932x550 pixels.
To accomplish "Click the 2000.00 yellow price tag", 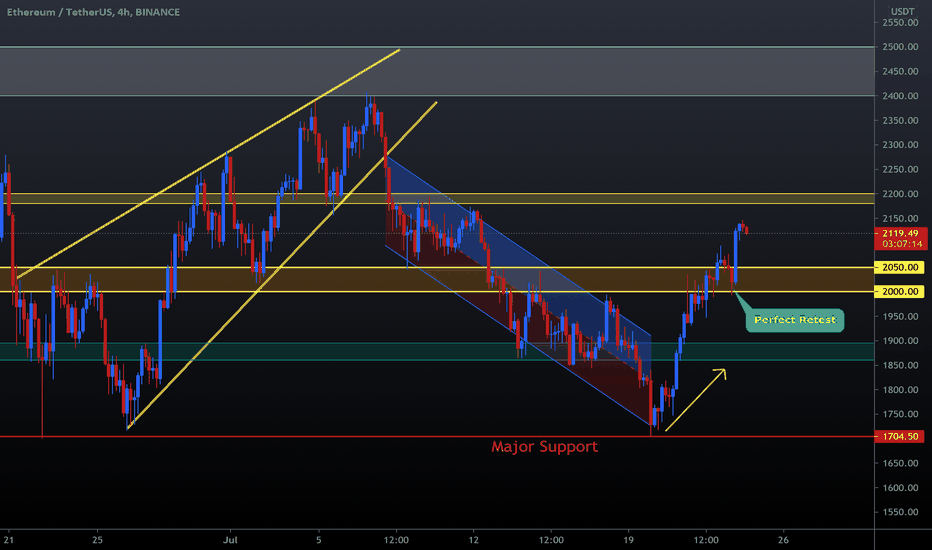I will point(900,291).
